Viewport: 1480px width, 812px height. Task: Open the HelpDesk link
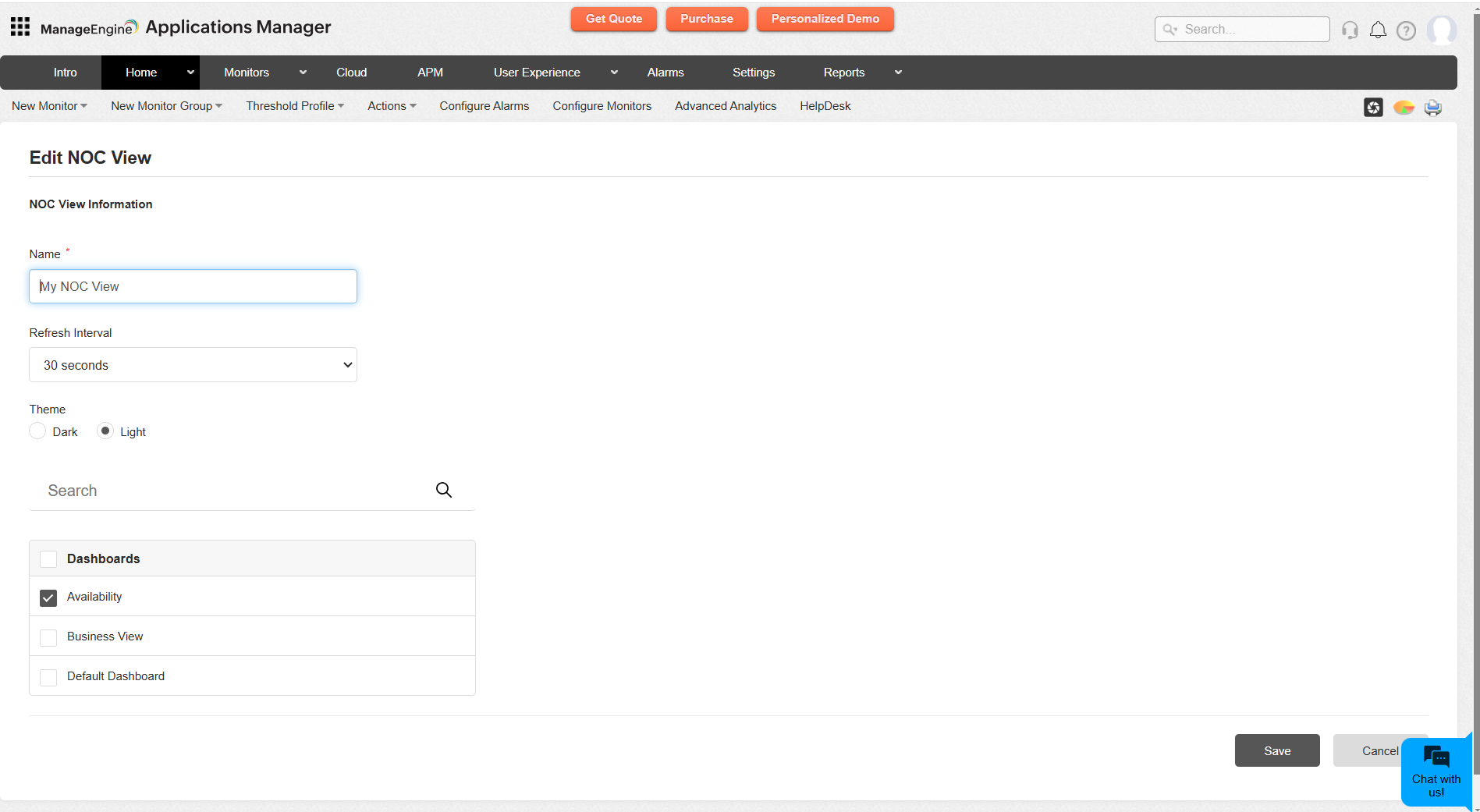(x=825, y=106)
